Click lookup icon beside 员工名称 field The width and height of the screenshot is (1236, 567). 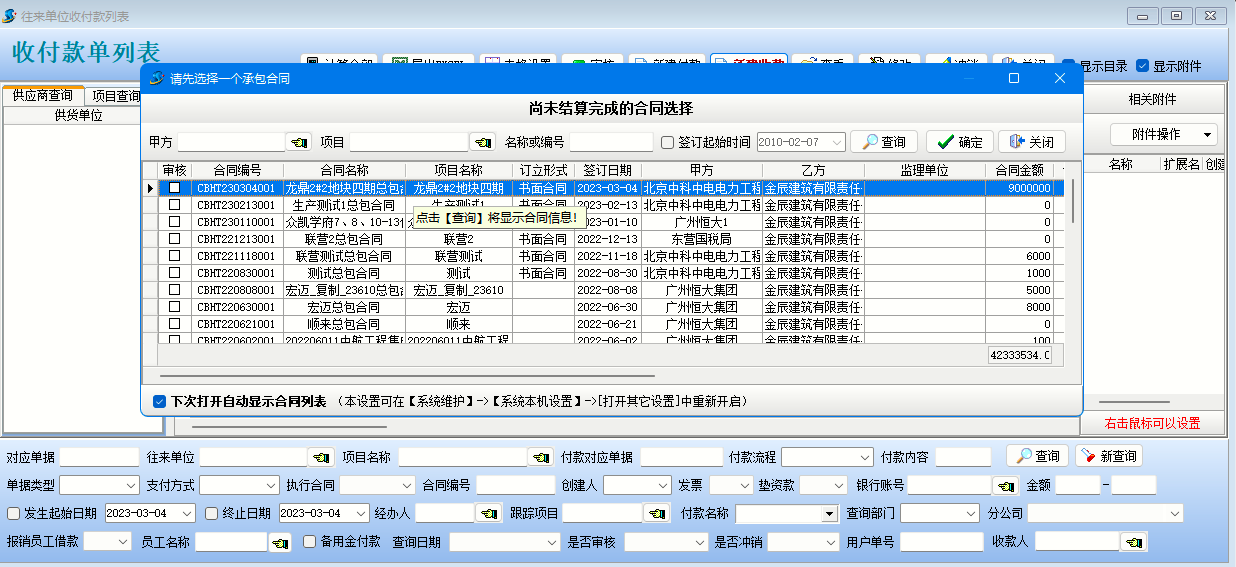point(281,541)
